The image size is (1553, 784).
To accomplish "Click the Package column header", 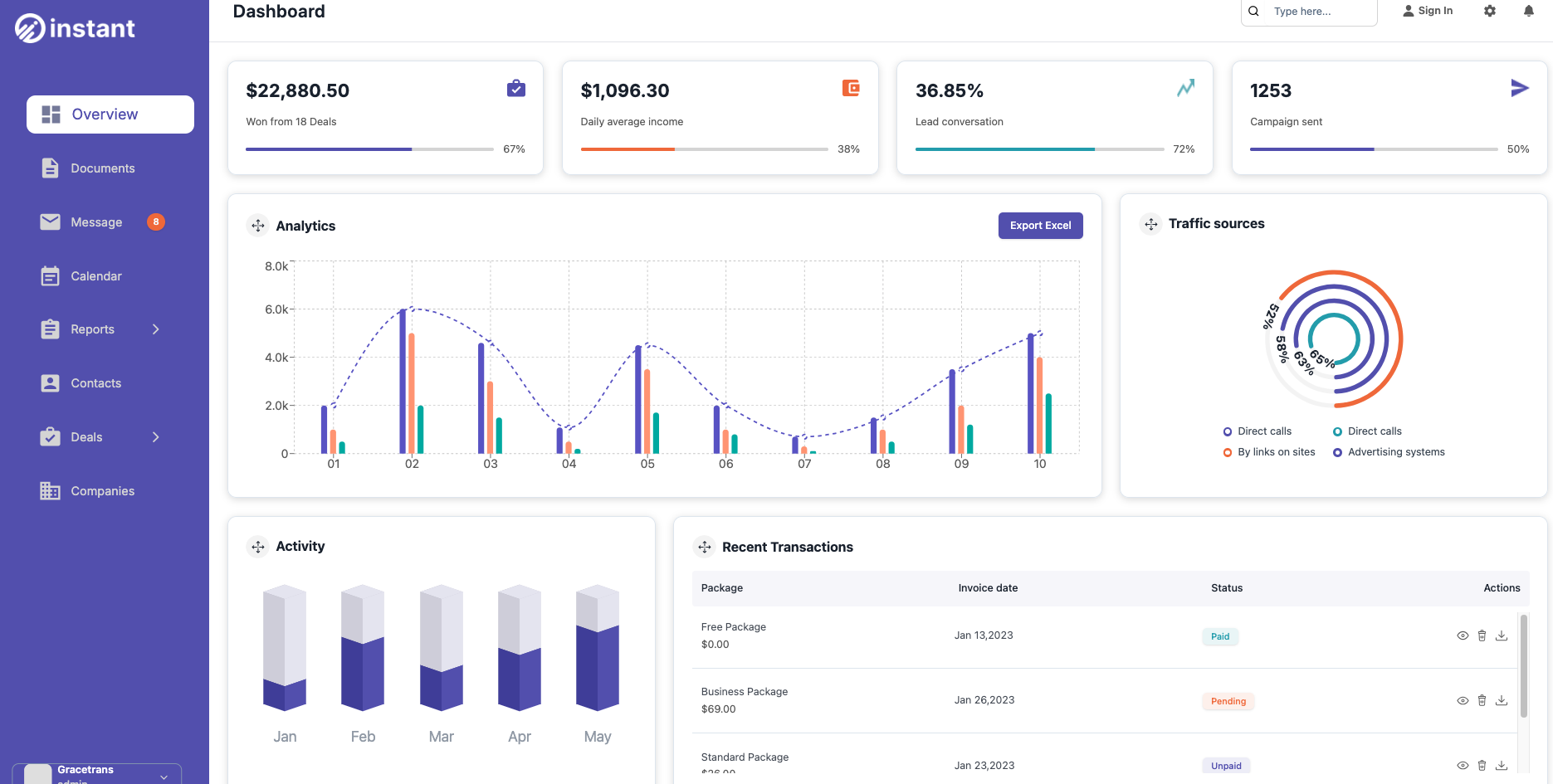I will click(x=722, y=588).
